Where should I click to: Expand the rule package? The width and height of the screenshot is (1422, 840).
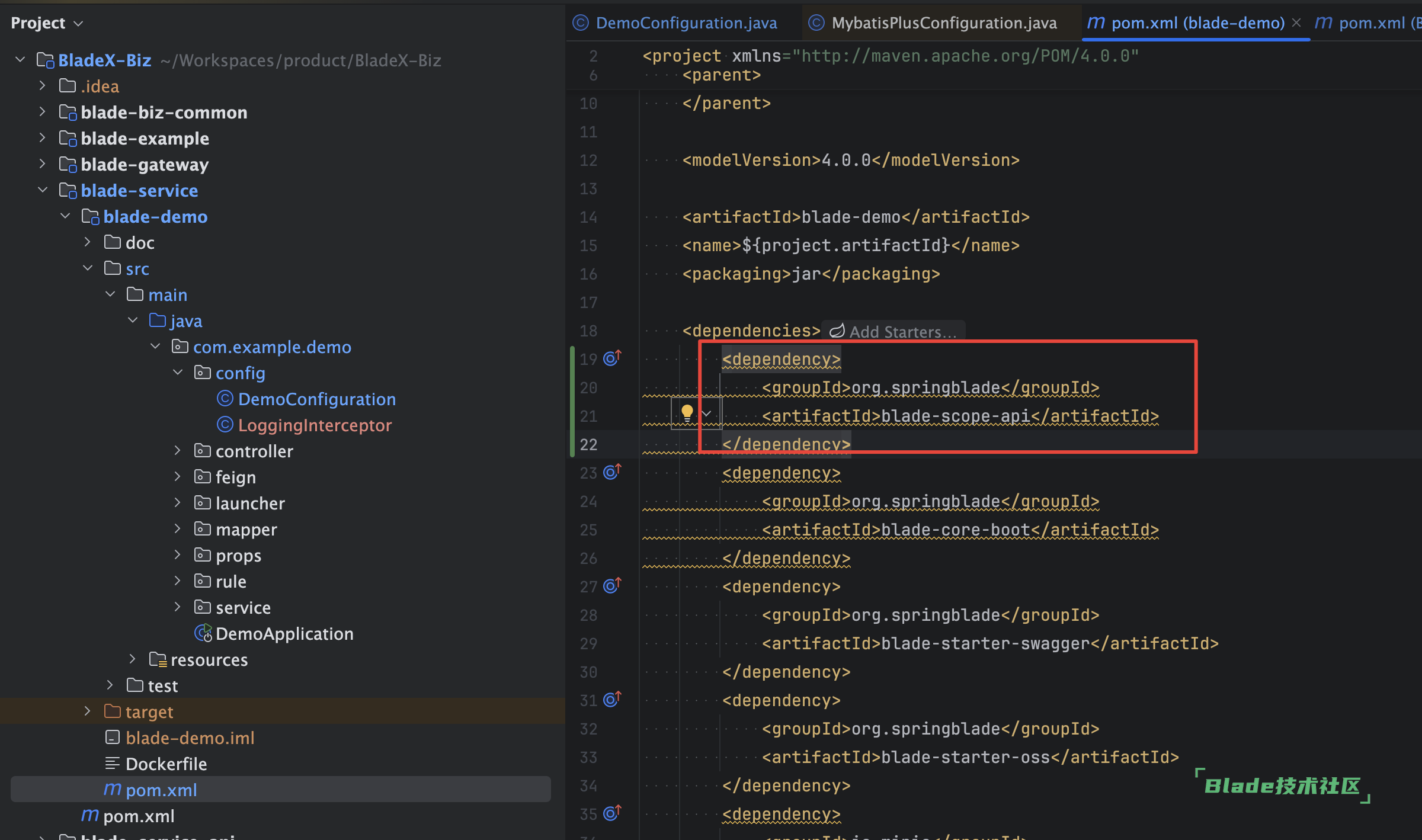click(x=178, y=581)
